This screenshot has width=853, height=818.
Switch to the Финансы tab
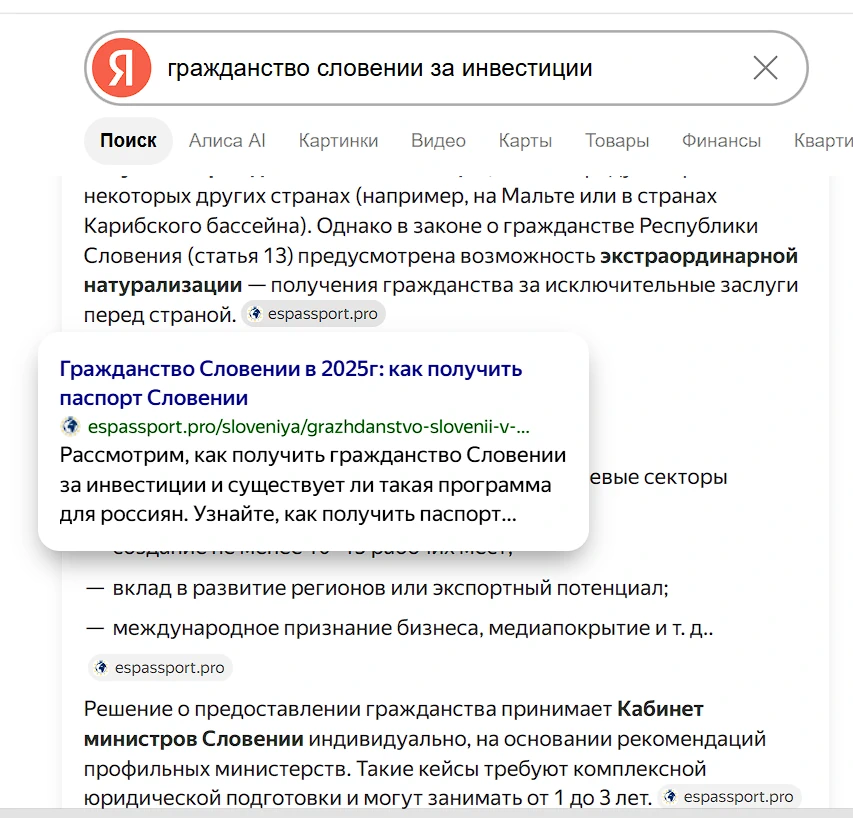(721, 141)
